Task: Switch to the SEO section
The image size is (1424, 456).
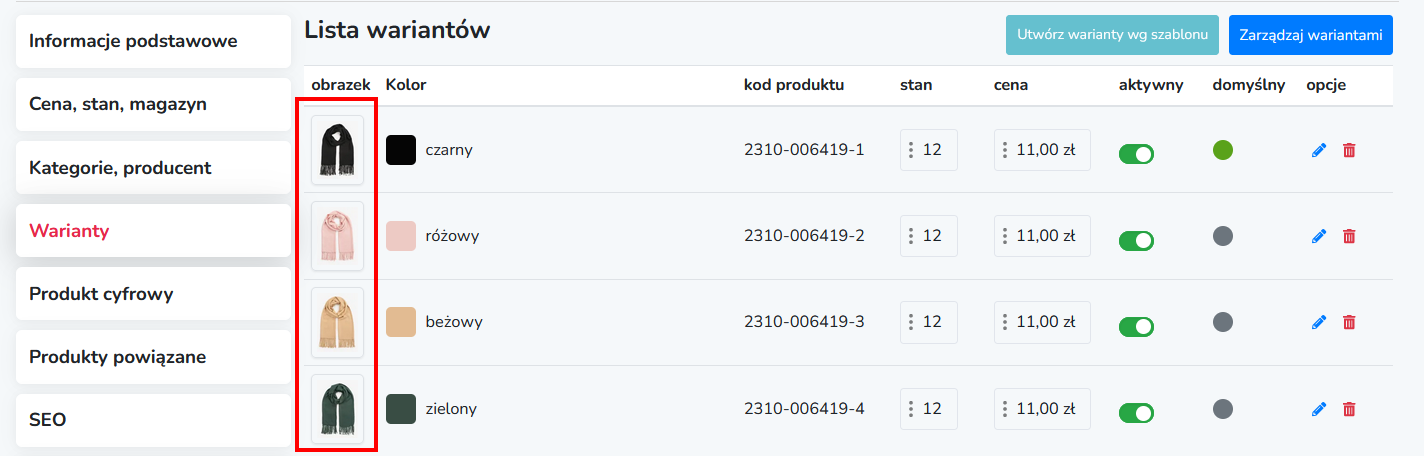Action: coord(153,420)
